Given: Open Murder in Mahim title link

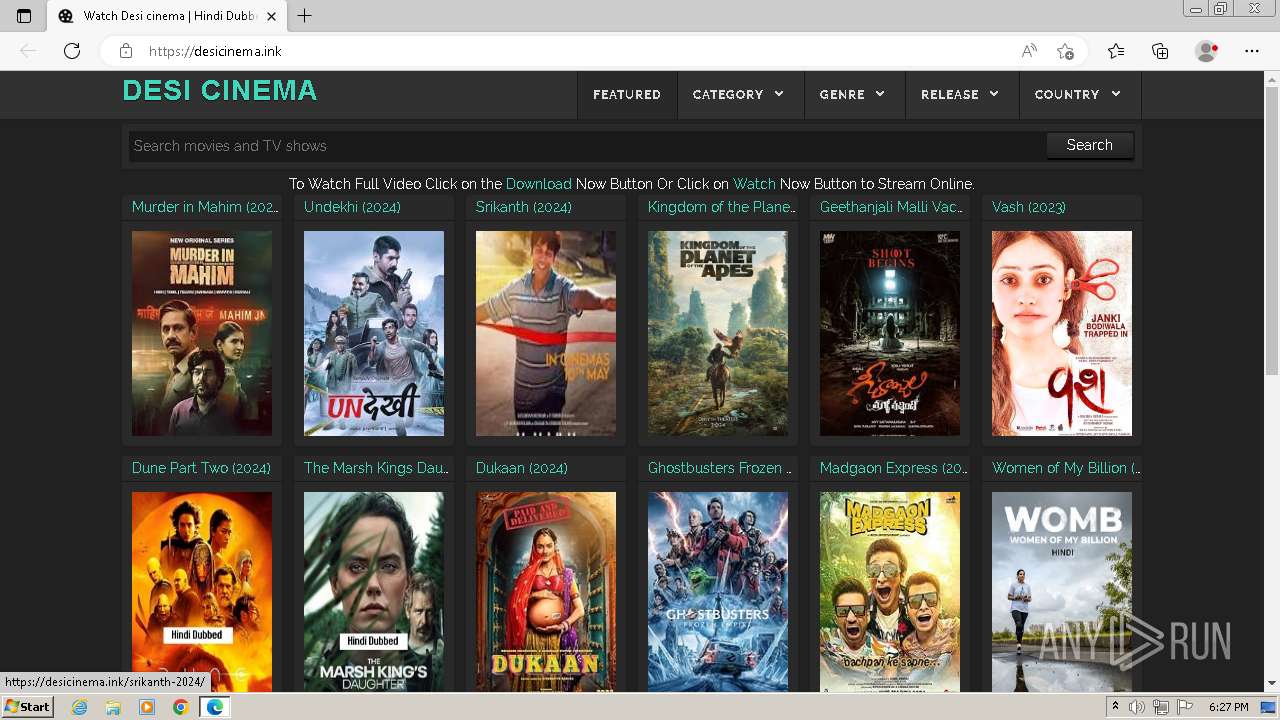Looking at the screenshot, I should 205,207.
